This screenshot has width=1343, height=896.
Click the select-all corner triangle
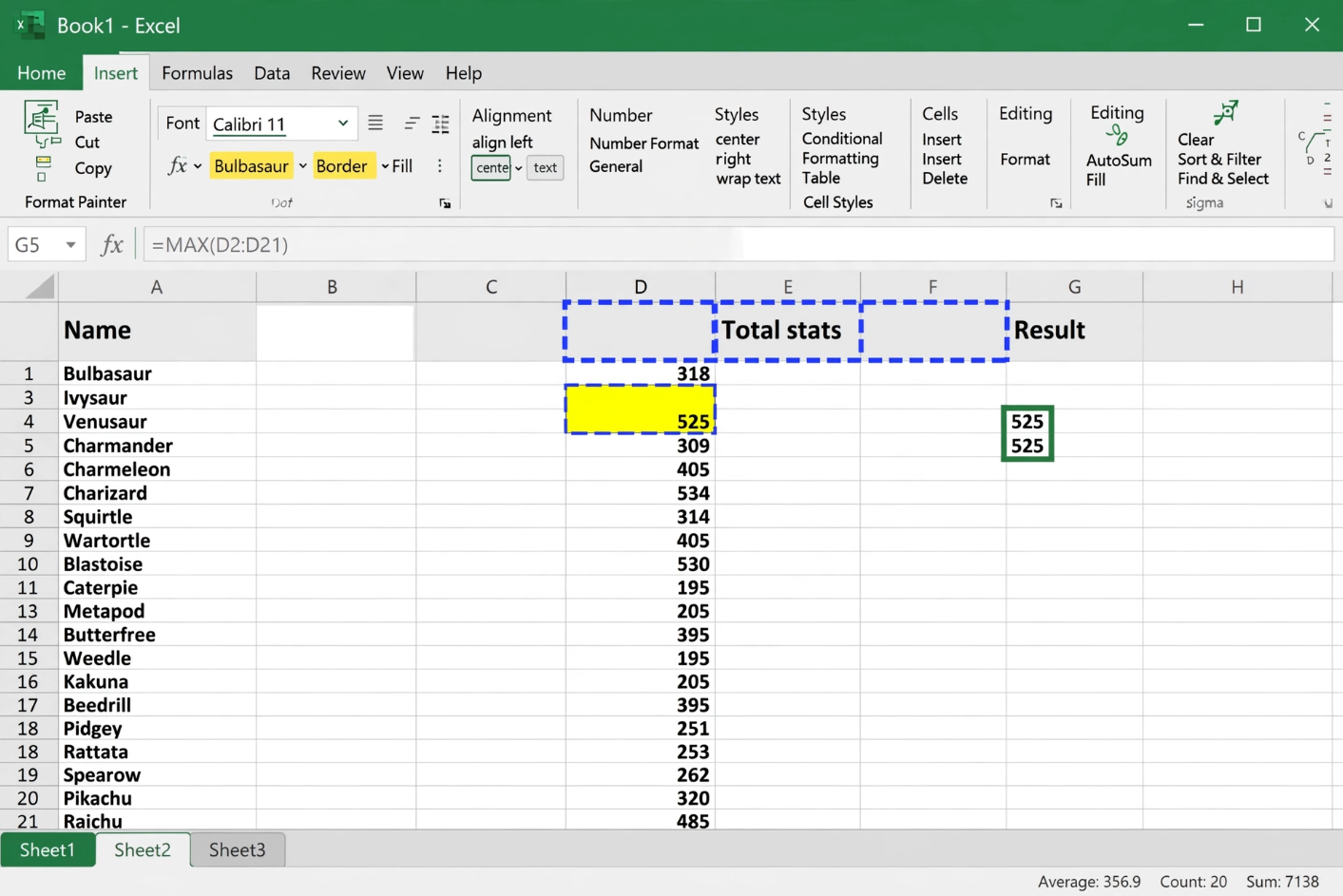click(39, 286)
